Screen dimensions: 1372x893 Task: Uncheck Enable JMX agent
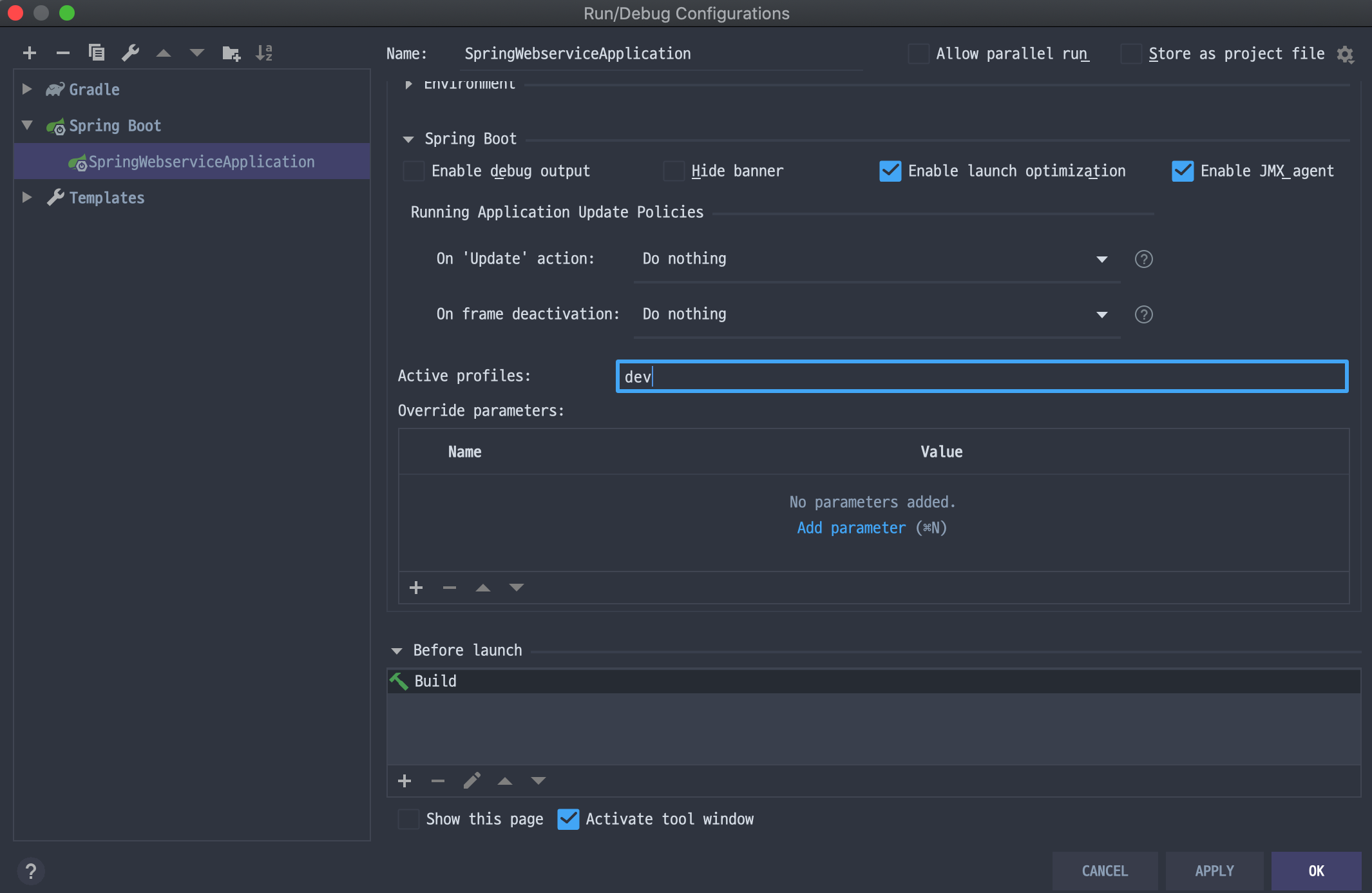pos(1183,171)
